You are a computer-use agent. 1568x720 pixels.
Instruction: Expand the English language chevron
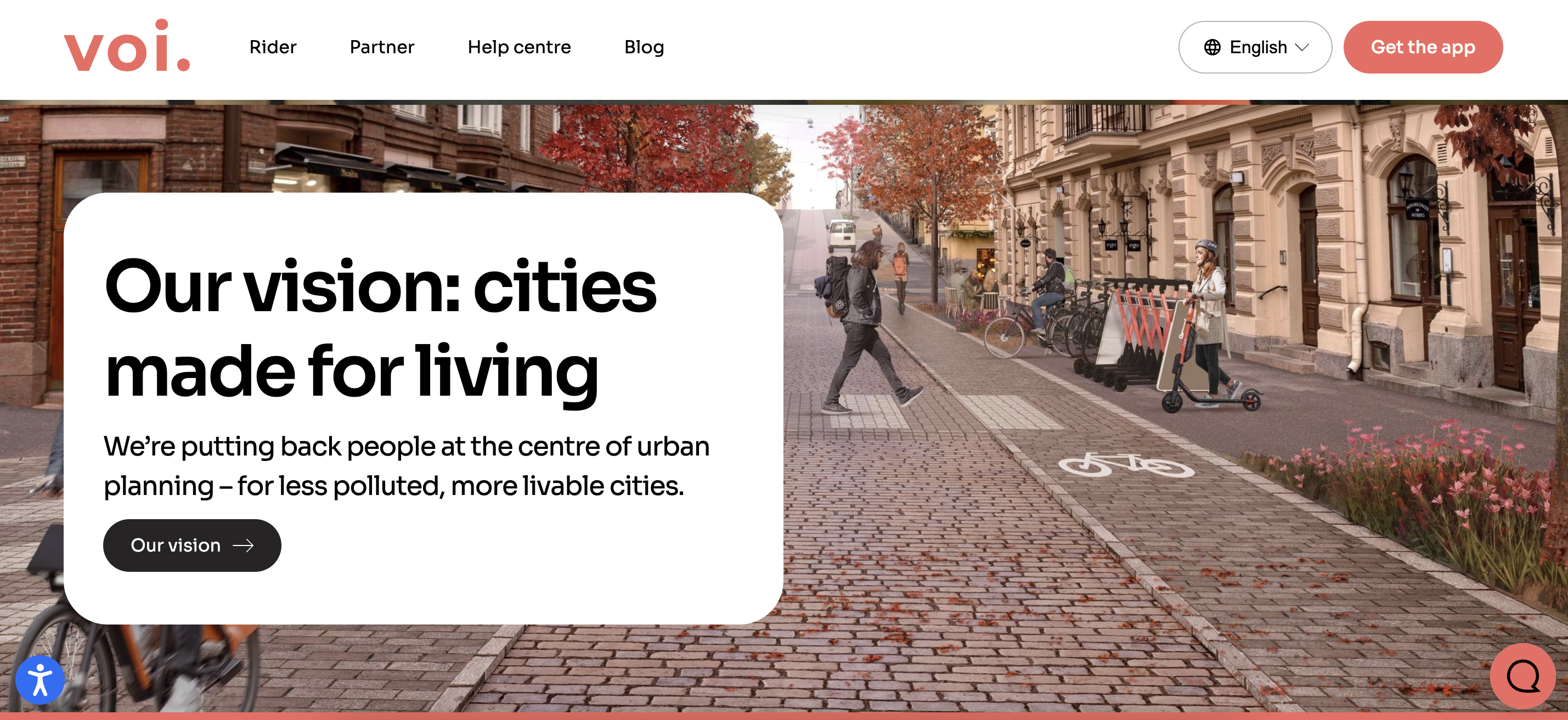(1302, 48)
